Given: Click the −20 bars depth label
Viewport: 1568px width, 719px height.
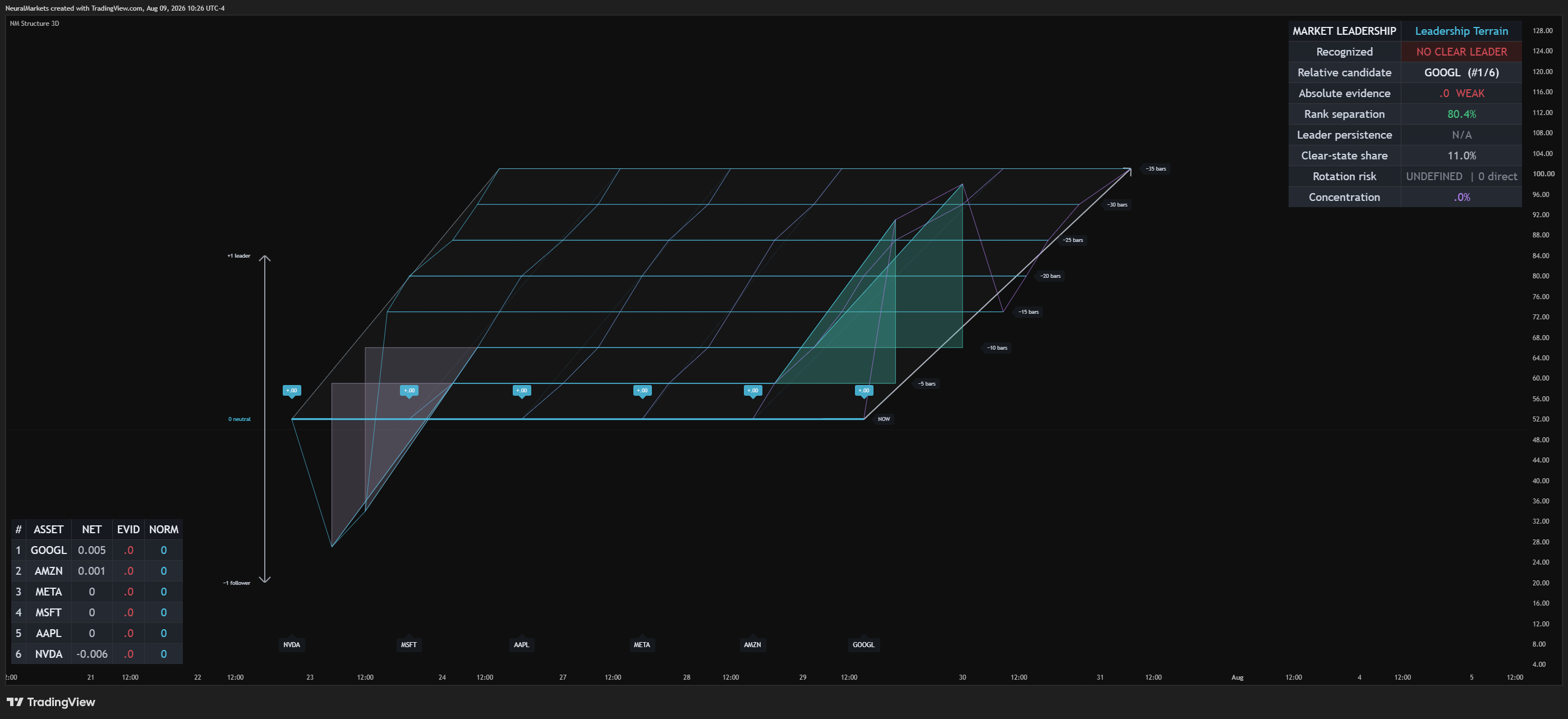Looking at the screenshot, I should (x=1050, y=276).
